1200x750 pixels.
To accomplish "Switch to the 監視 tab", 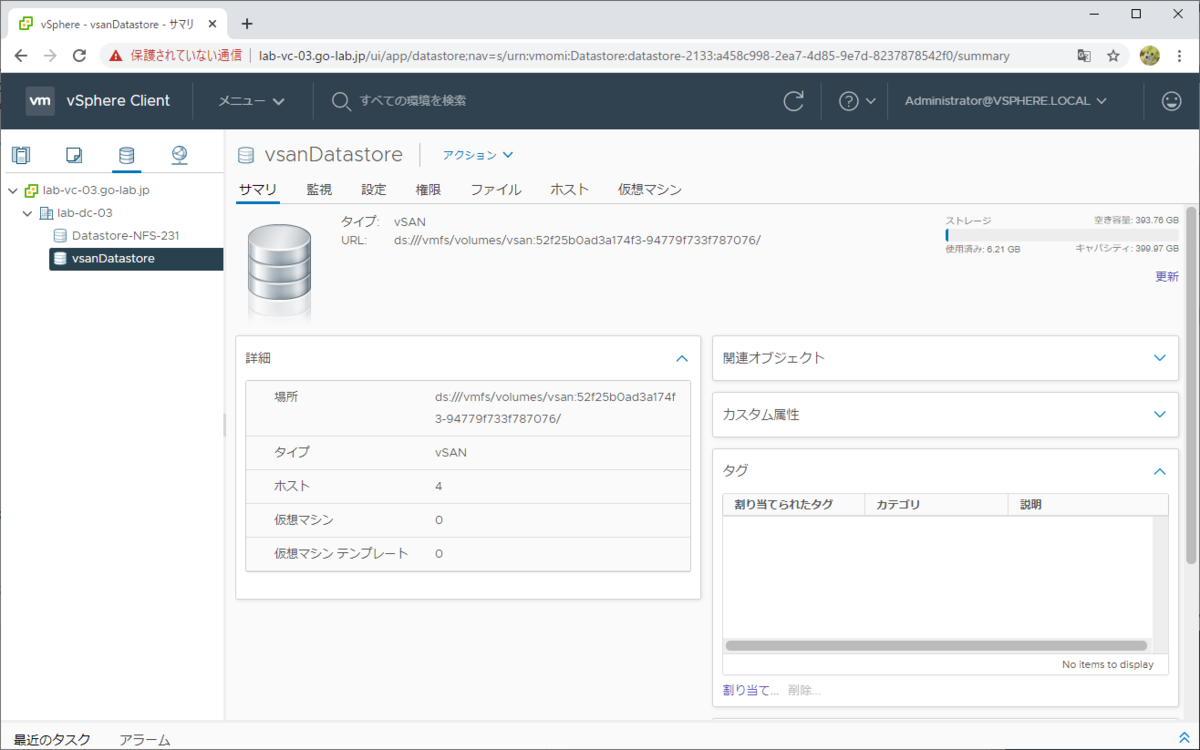I will (319, 189).
